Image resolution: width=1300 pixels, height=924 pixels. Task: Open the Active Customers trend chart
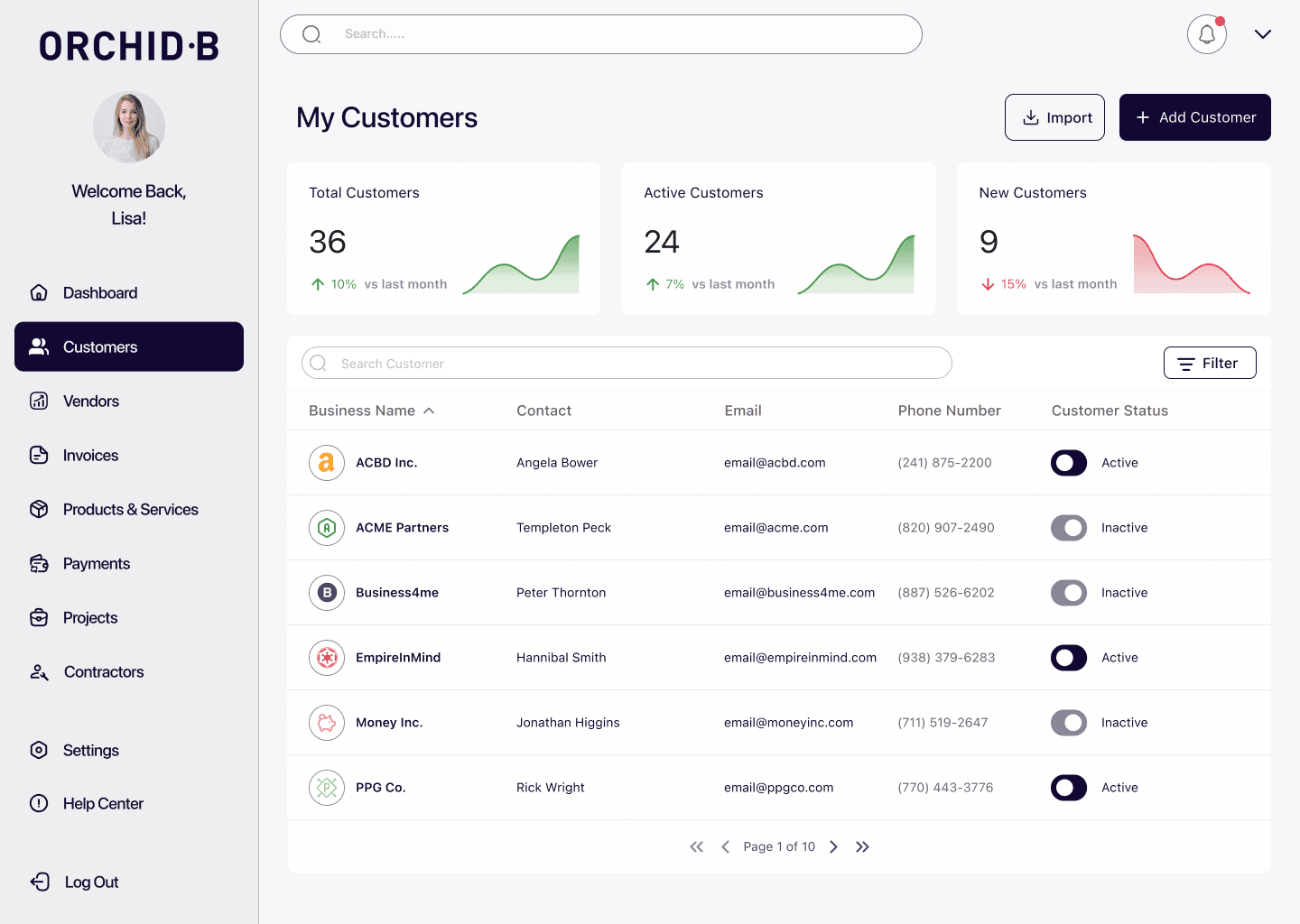[856, 263]
